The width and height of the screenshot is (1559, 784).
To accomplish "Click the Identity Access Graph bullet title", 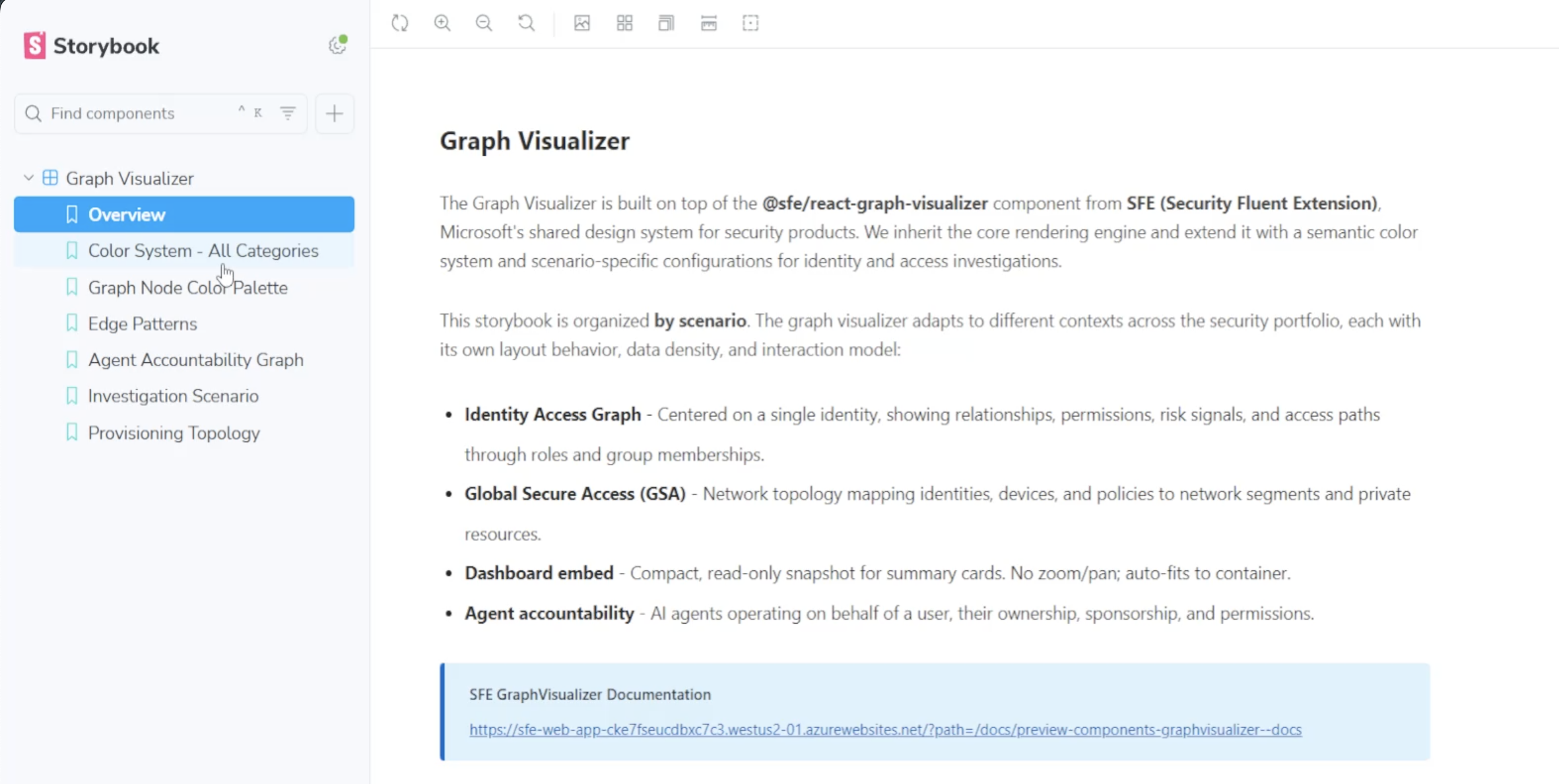I will coord(553,414).
